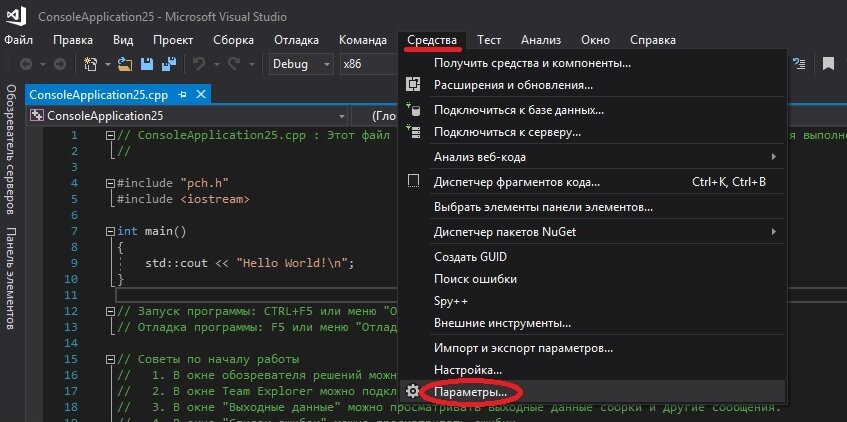Click the "Hello World!\n" string in code

coord(294,263)
